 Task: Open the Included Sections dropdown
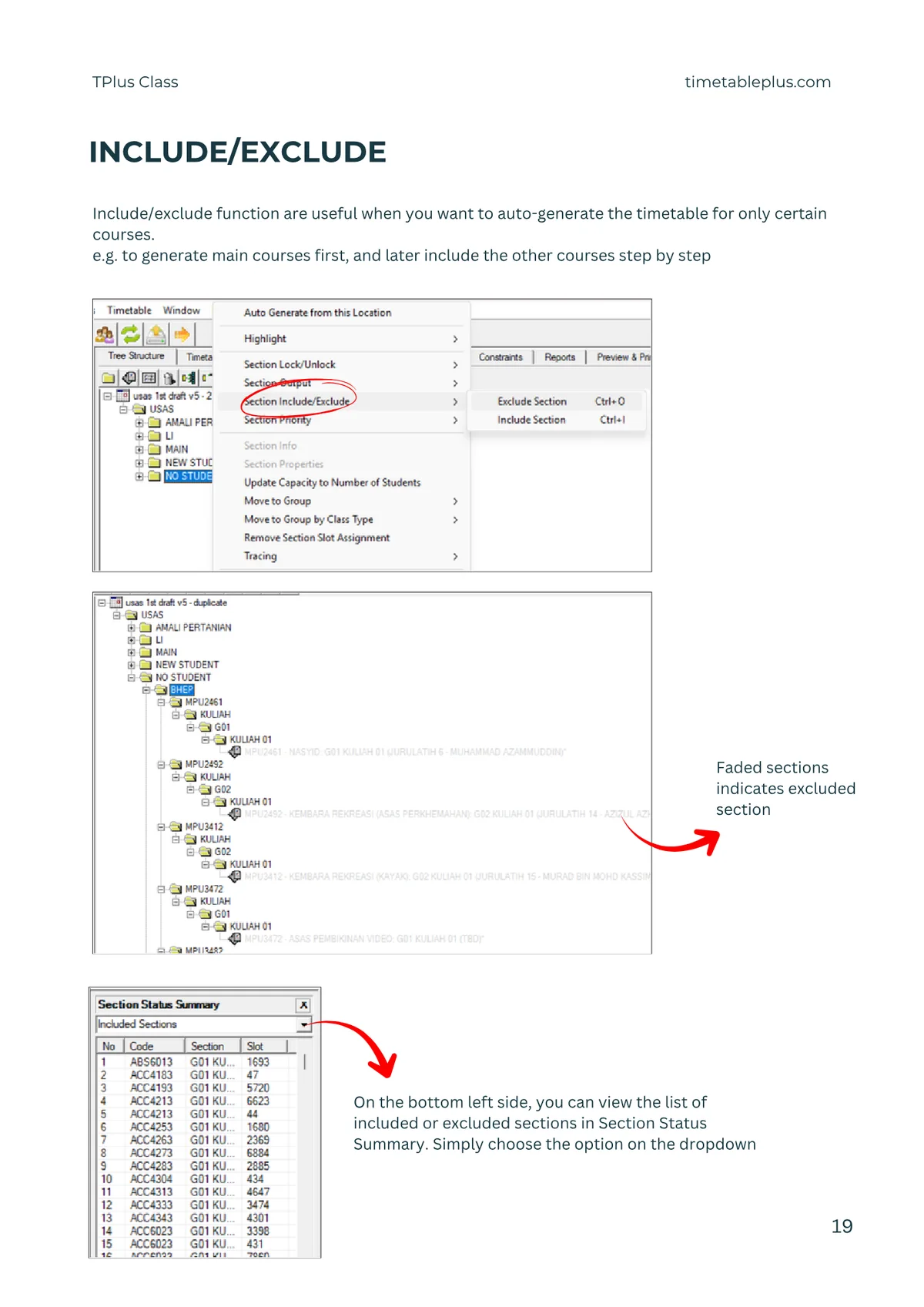click(x=305, y=1024)
